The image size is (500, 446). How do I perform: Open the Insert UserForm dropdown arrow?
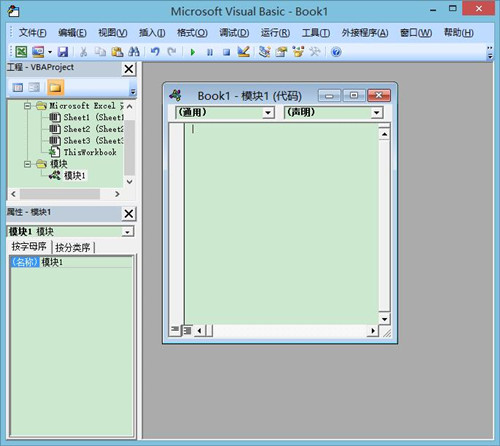50,52
